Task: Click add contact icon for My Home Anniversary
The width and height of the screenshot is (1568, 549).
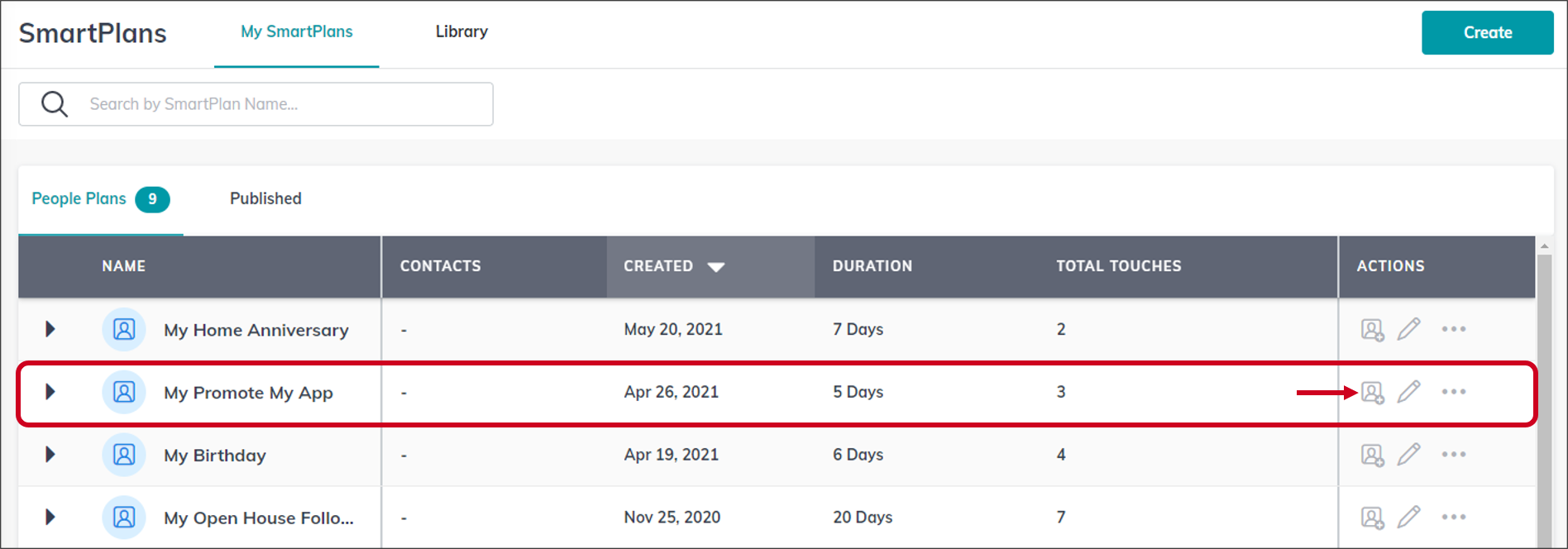Action: tap(1372, 330)
